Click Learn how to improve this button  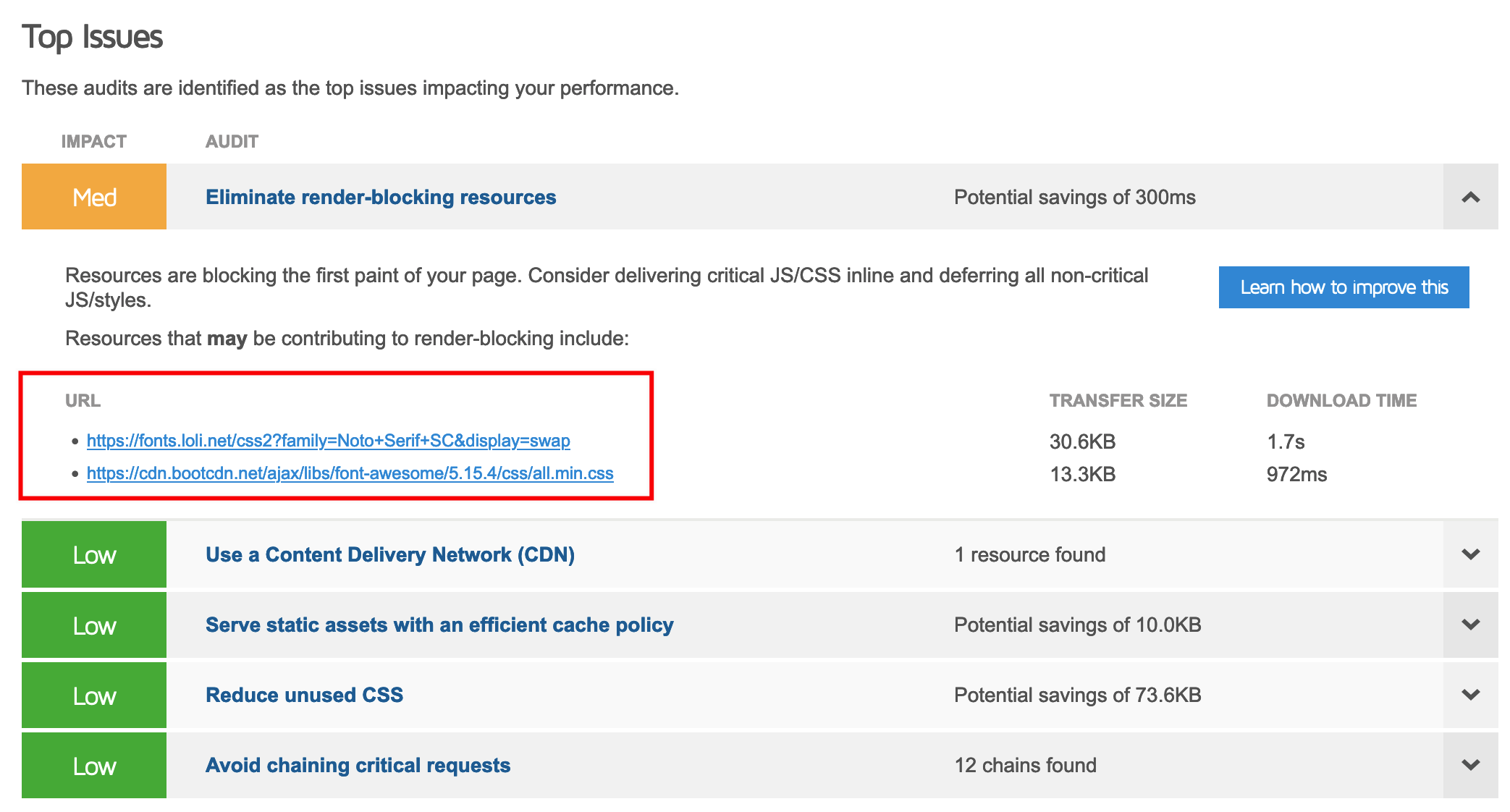1344,287
